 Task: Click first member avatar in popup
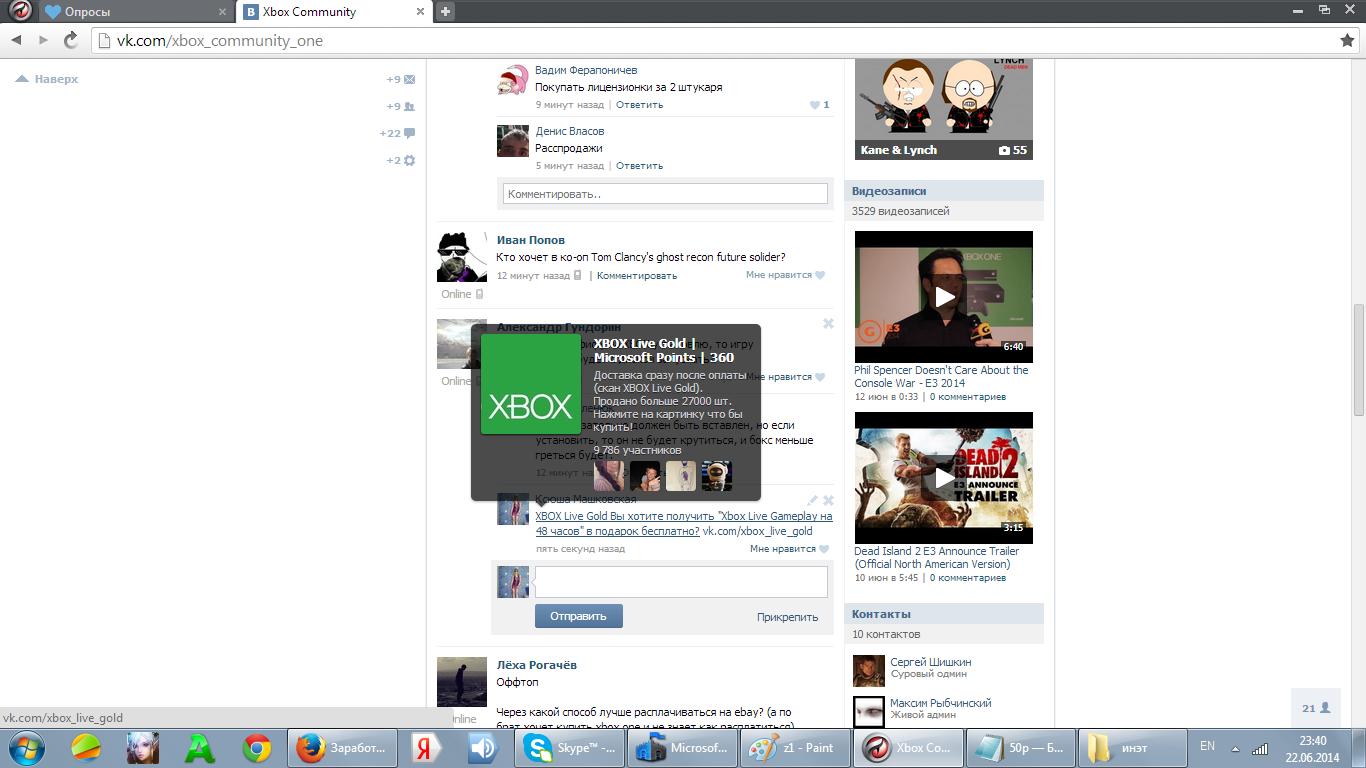pyautogui.click(x=609, y=476)
